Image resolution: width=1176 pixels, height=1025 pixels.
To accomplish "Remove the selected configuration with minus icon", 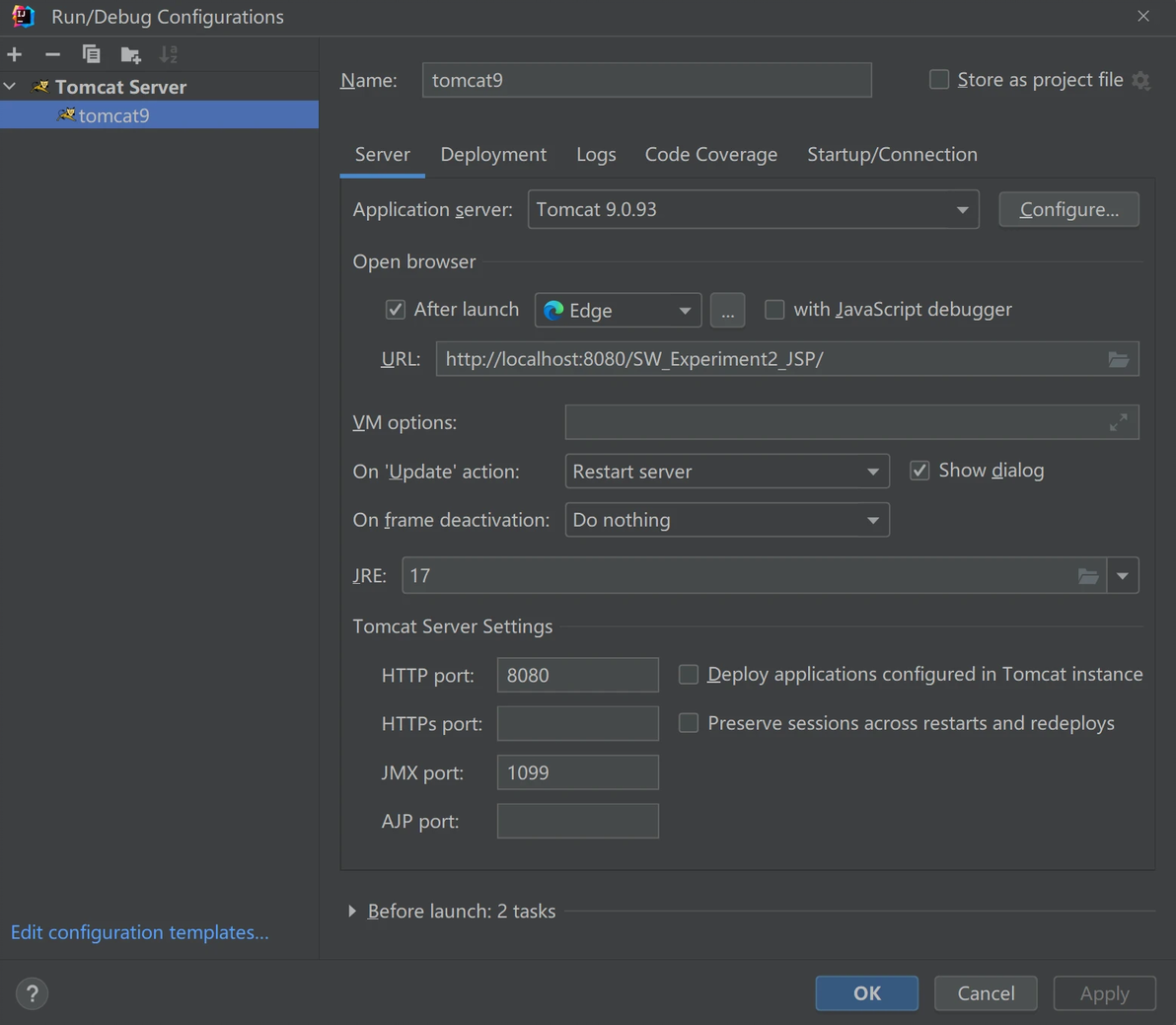I will [52, 54].
